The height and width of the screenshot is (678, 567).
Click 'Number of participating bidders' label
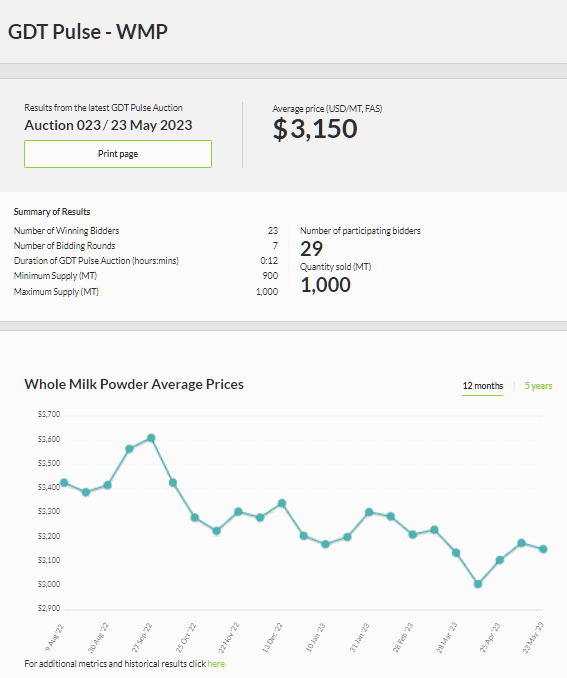(360, 231)
